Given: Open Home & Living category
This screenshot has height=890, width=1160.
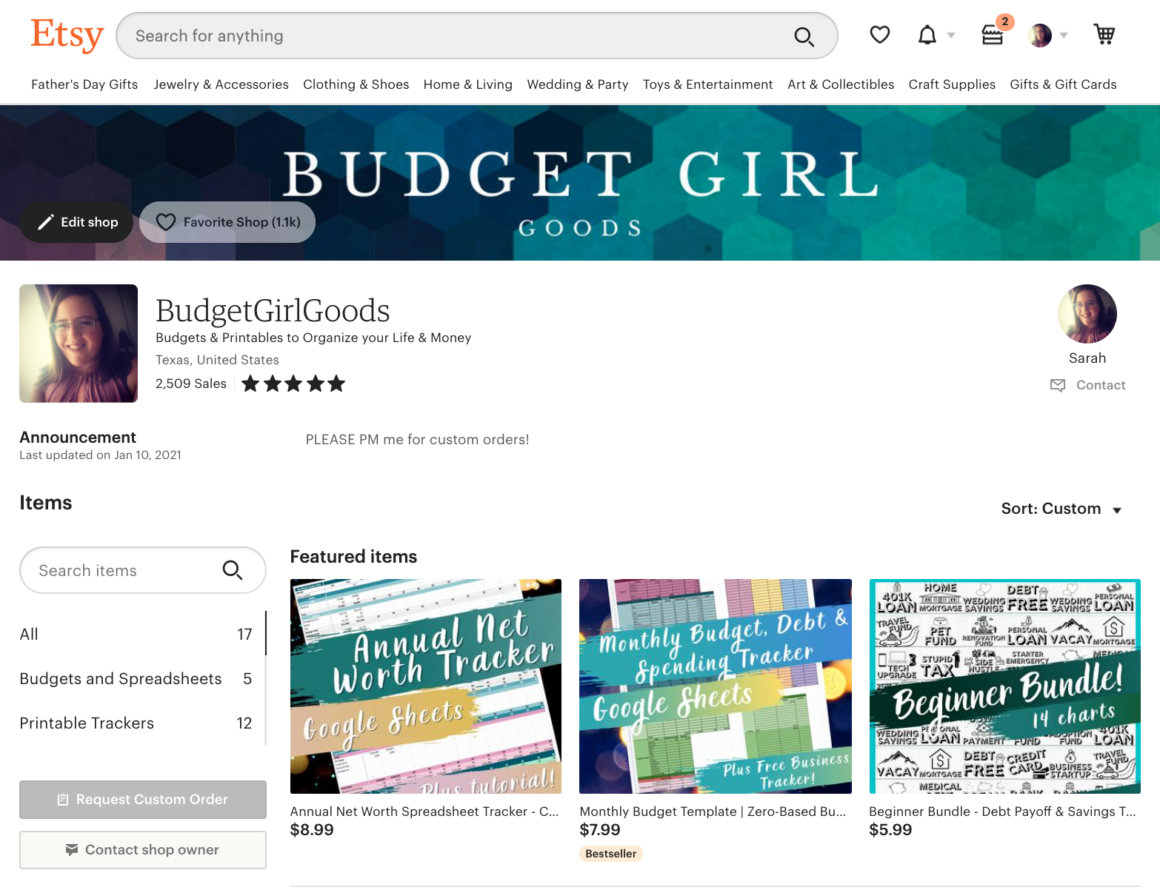Looking at the screenshot, I should (x=468, y=84).
